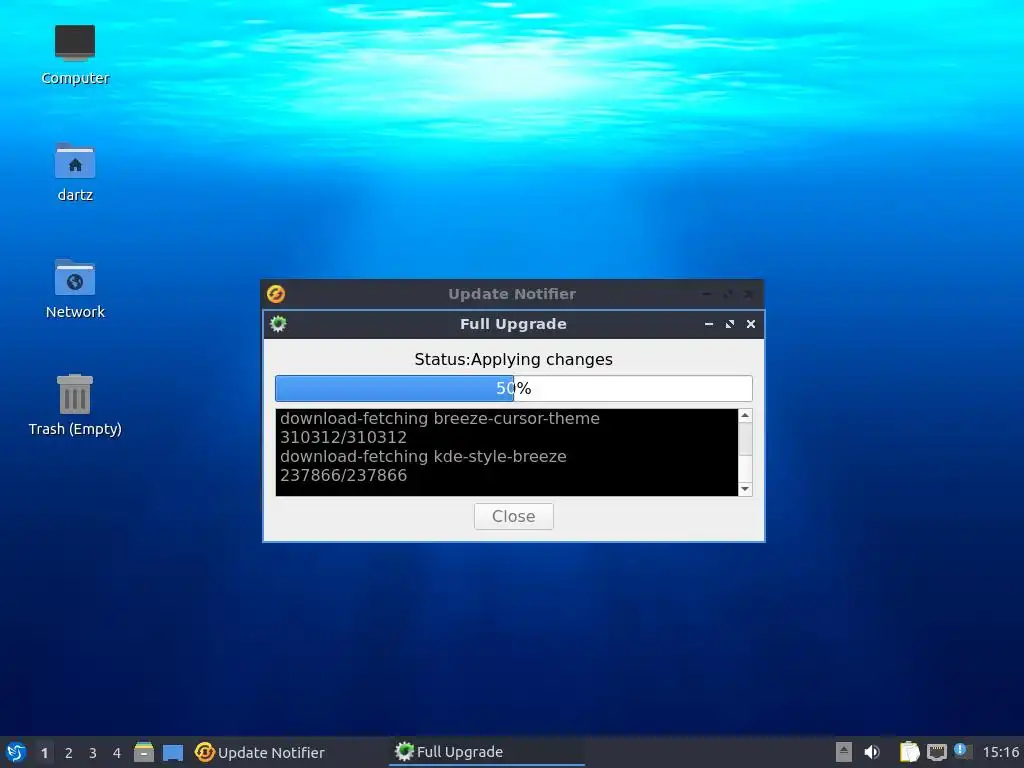The image size is (1024, 768).
Task: Minimize the Full Upgrade window
Action: [709, 324]
